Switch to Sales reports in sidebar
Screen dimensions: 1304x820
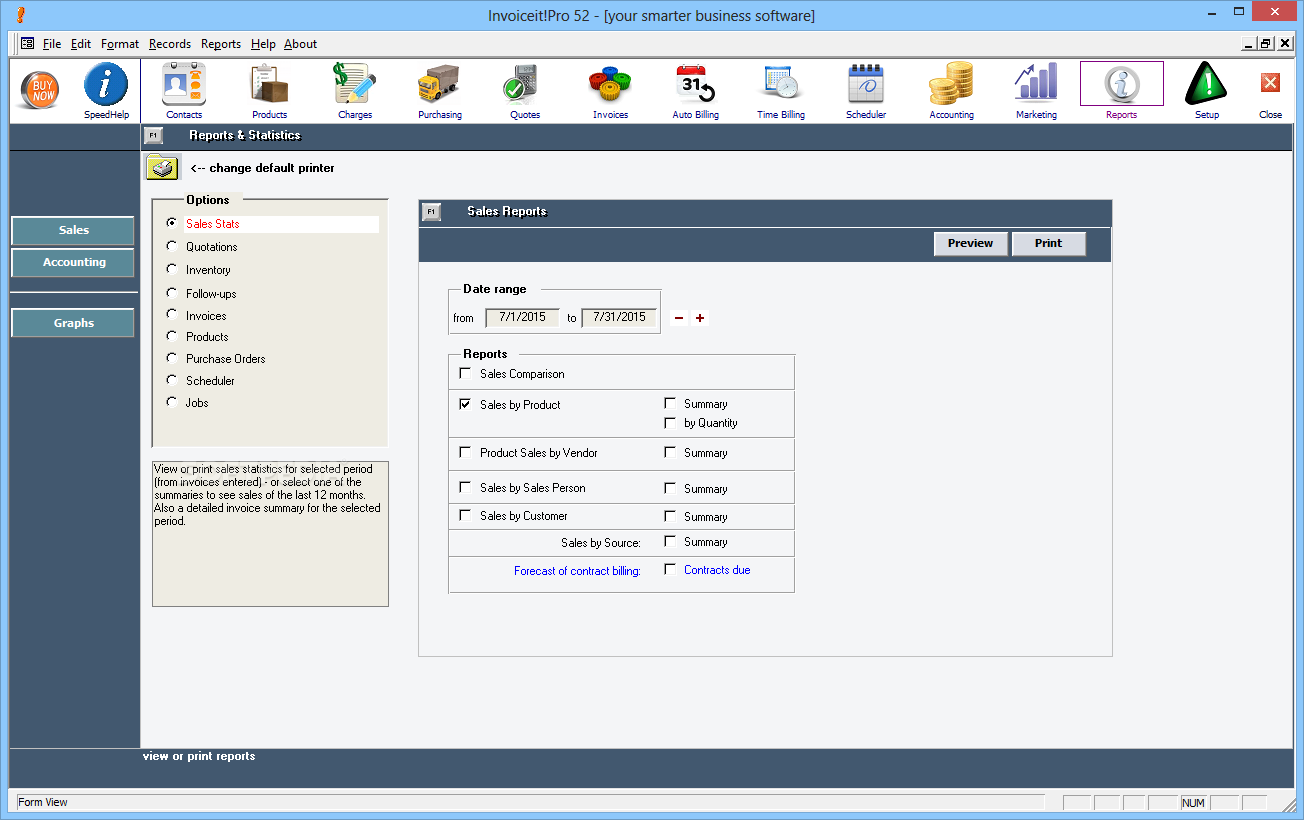73,230
